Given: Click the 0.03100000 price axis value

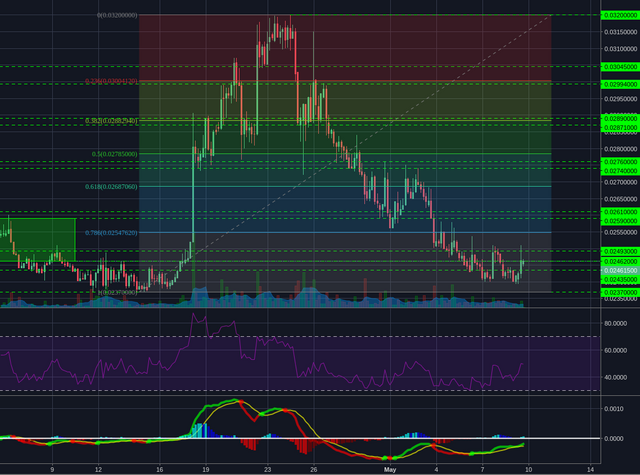Looking at the screenshot, I should click(620, 49).
